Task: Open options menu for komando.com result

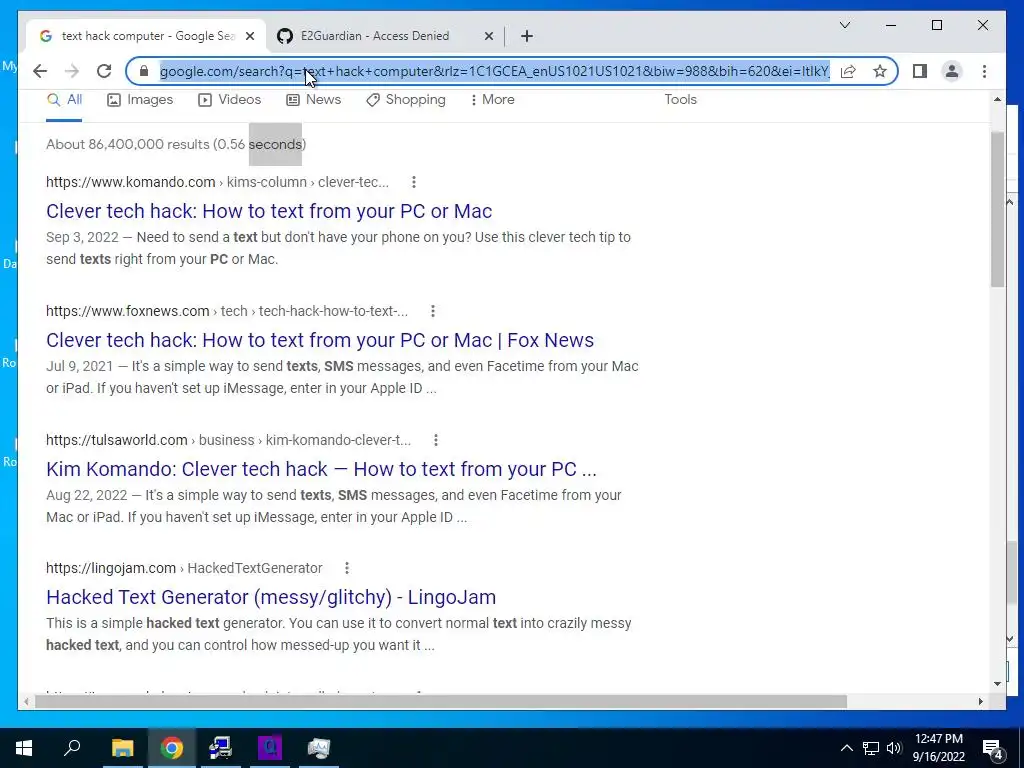Action: pyautogui.click(x=413, y=182)
